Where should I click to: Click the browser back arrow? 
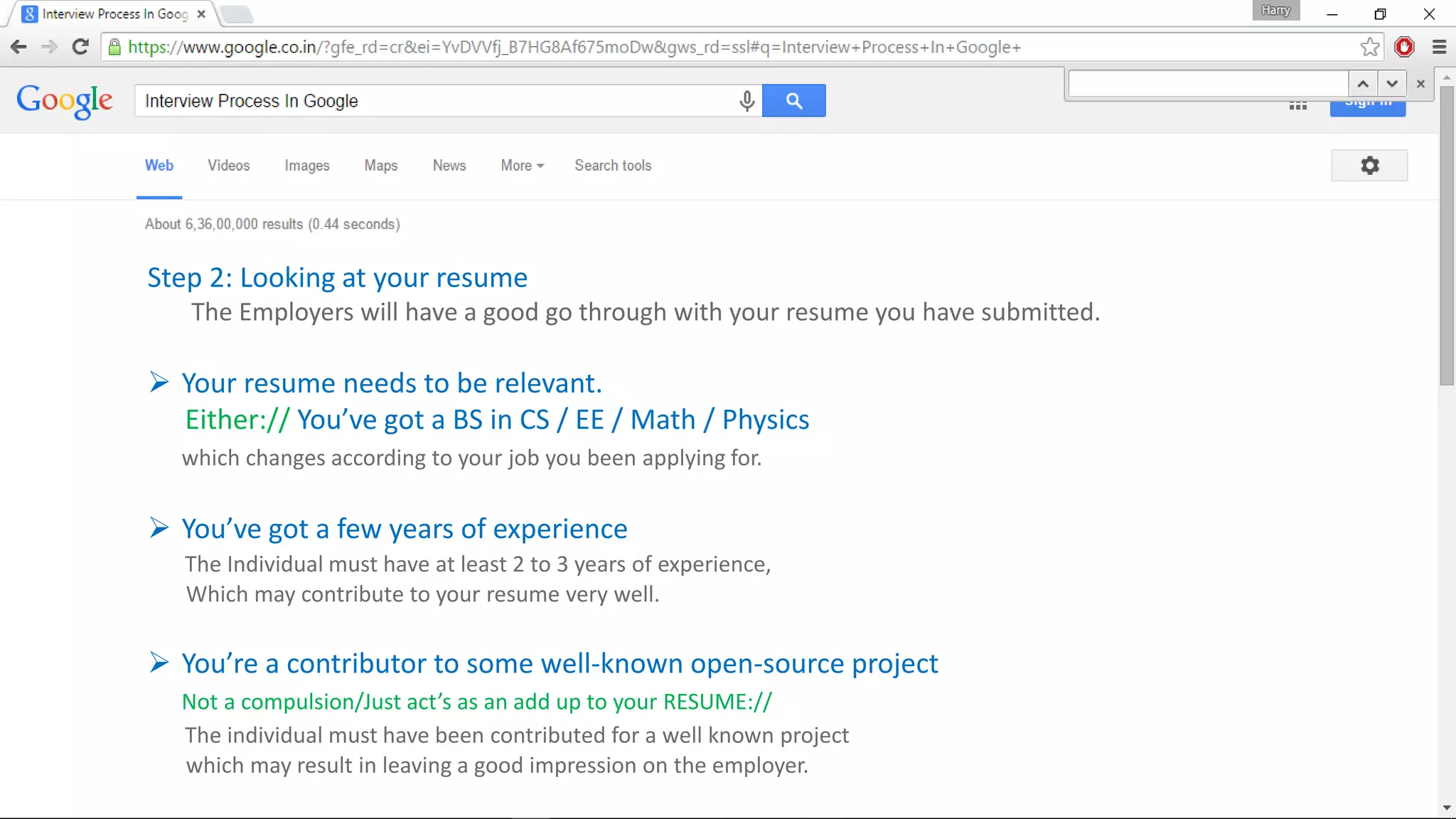(18, 47)
